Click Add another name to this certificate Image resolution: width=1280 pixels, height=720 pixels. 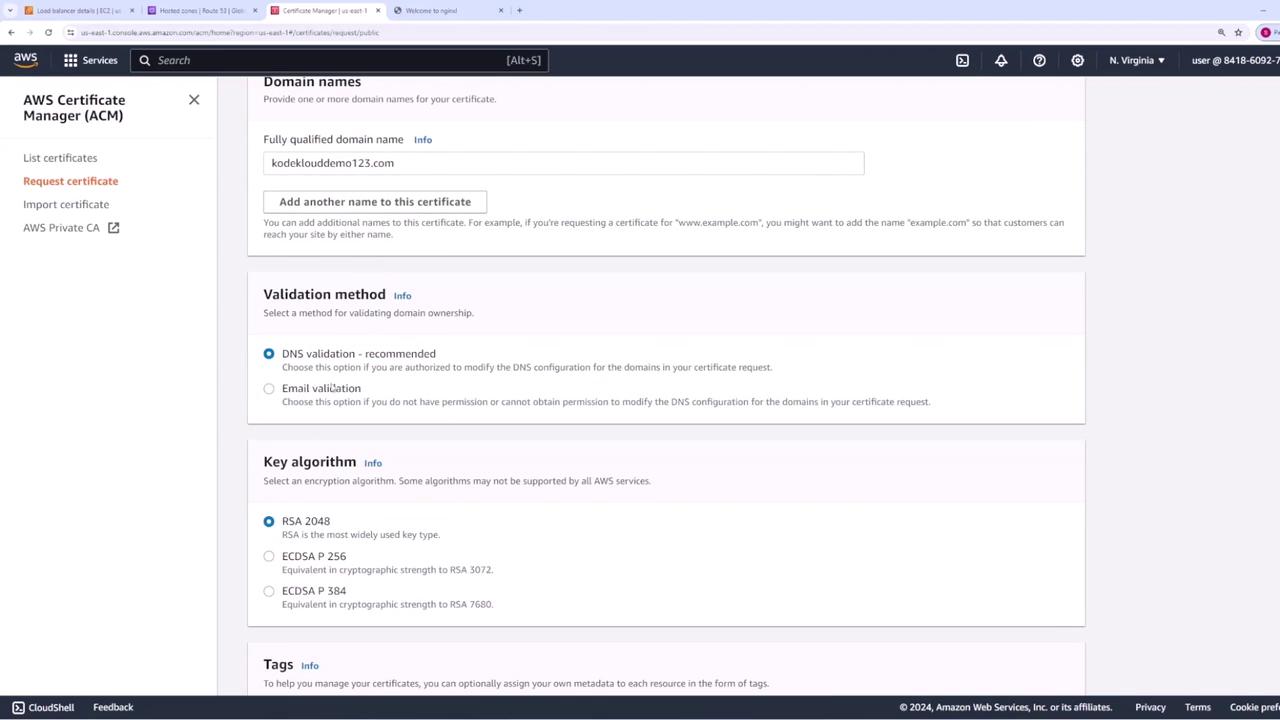tap(375, 202)
